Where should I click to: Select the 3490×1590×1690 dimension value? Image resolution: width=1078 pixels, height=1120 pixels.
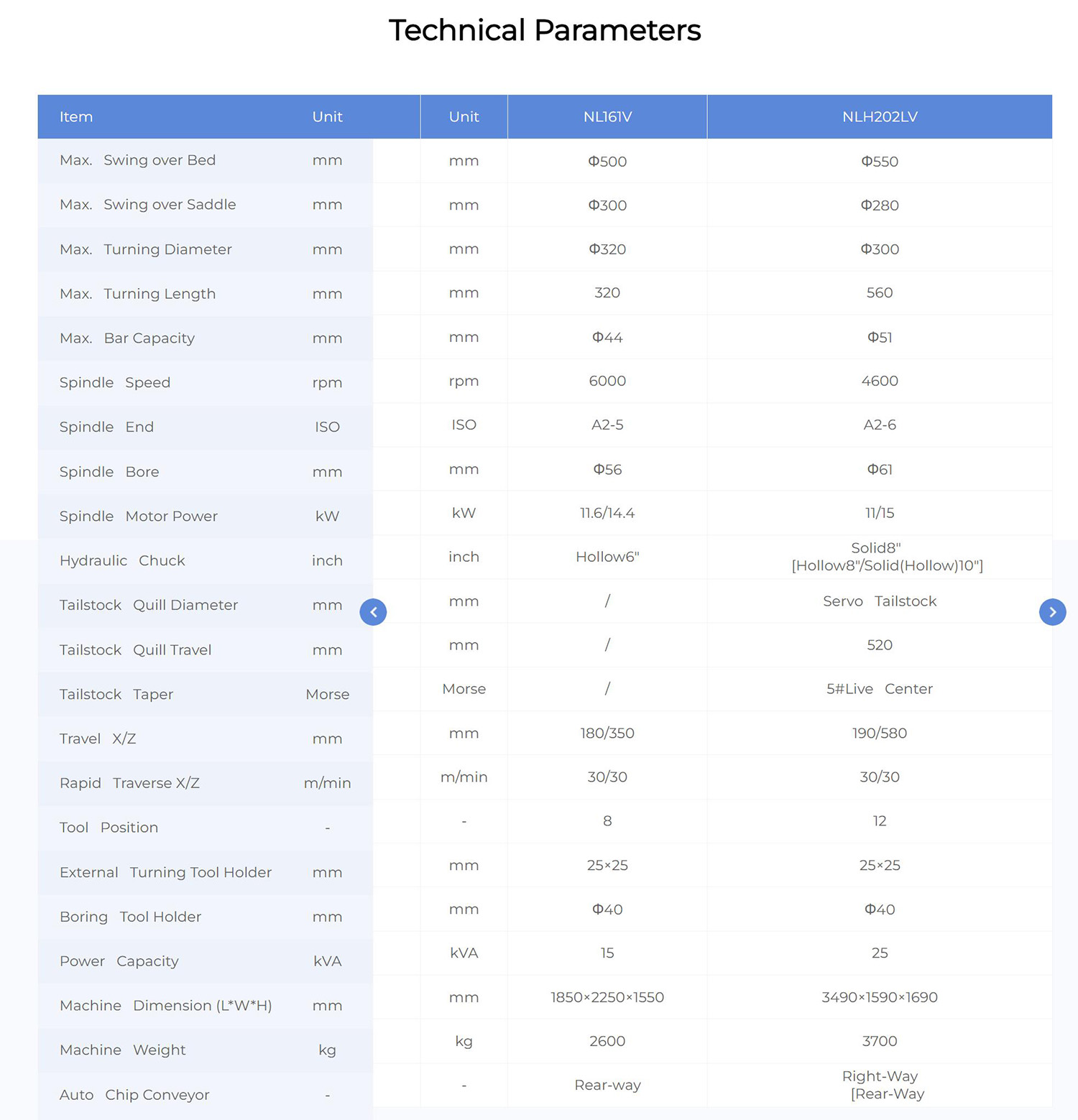[880, 997]
